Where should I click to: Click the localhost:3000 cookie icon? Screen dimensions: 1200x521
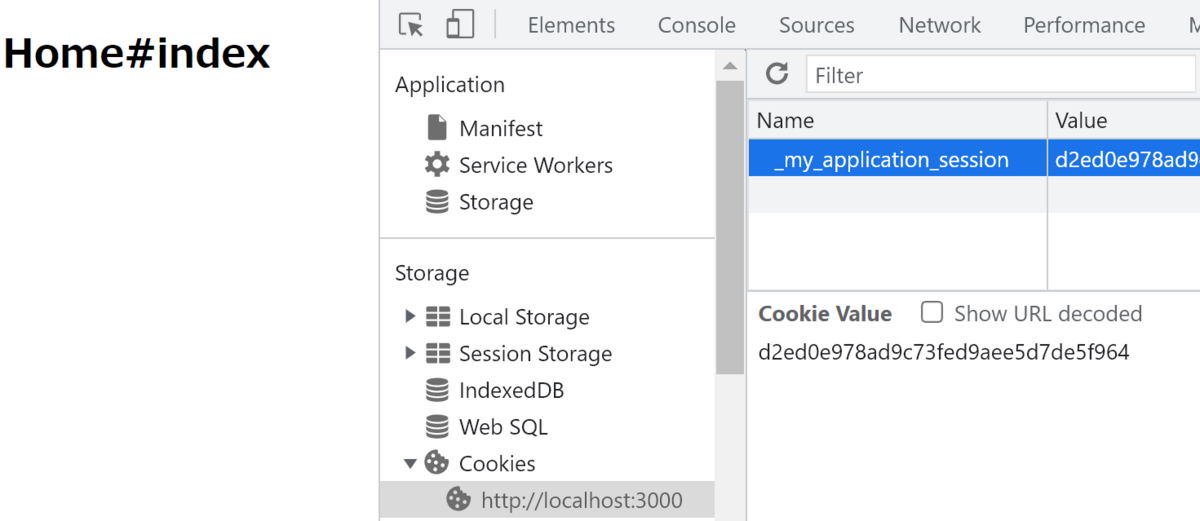pos(458,500)
